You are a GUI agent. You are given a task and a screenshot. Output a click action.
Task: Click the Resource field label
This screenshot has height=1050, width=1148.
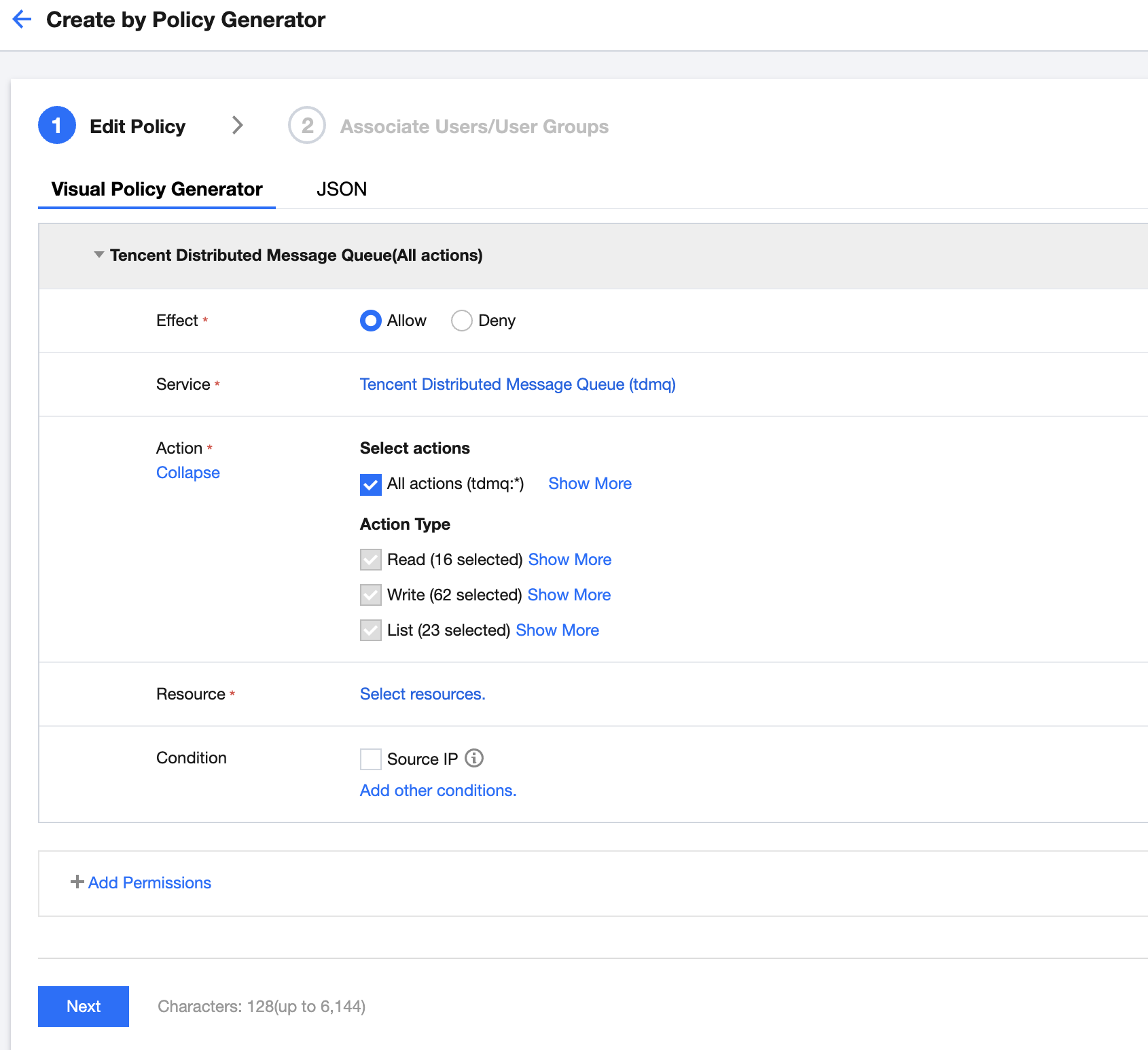pyautogui.click(x=191, y=694)
